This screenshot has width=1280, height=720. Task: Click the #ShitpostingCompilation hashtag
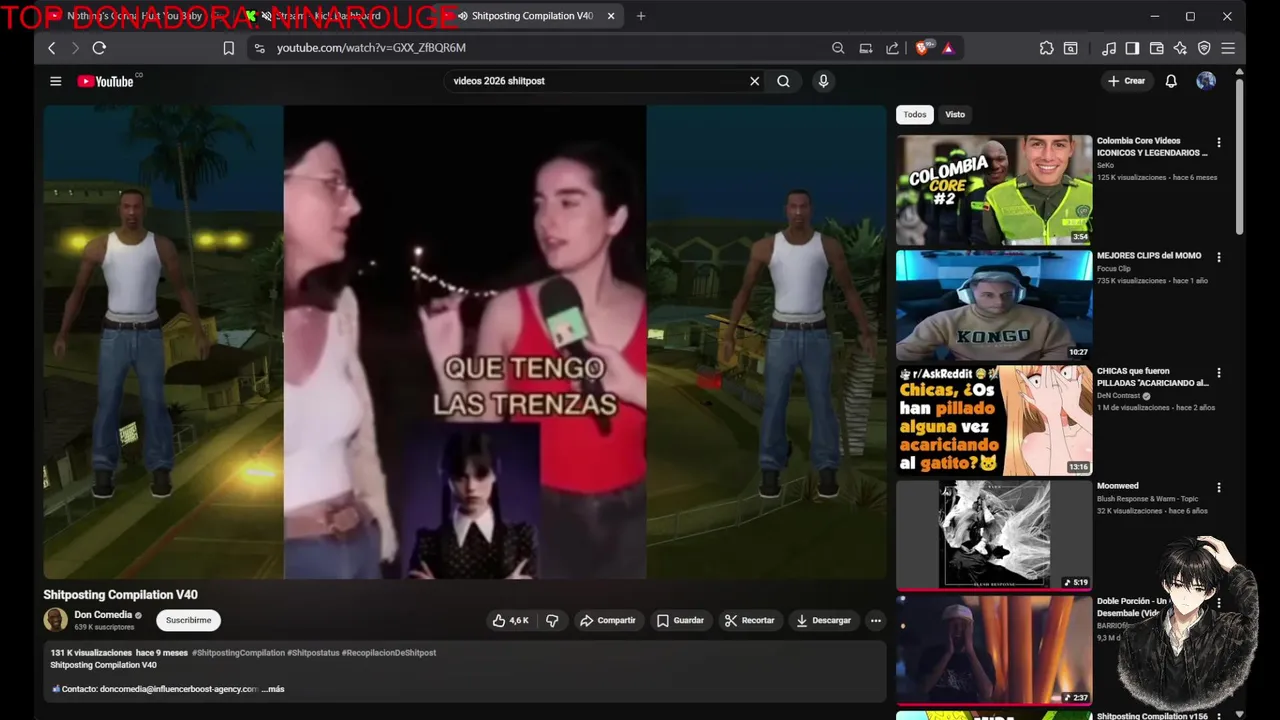238,653
